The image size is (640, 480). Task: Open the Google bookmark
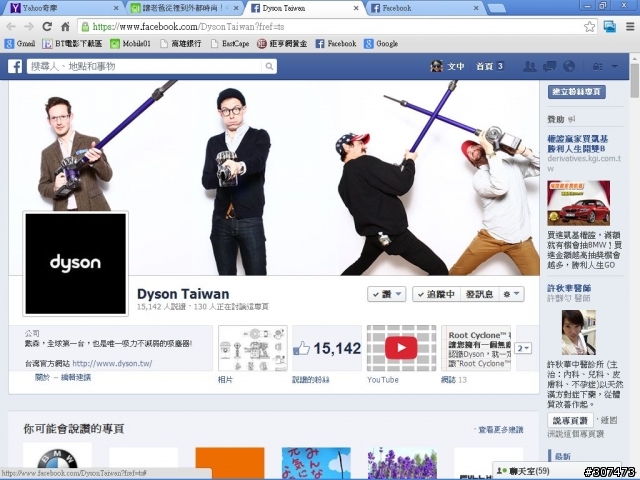(x=381, y=44)
